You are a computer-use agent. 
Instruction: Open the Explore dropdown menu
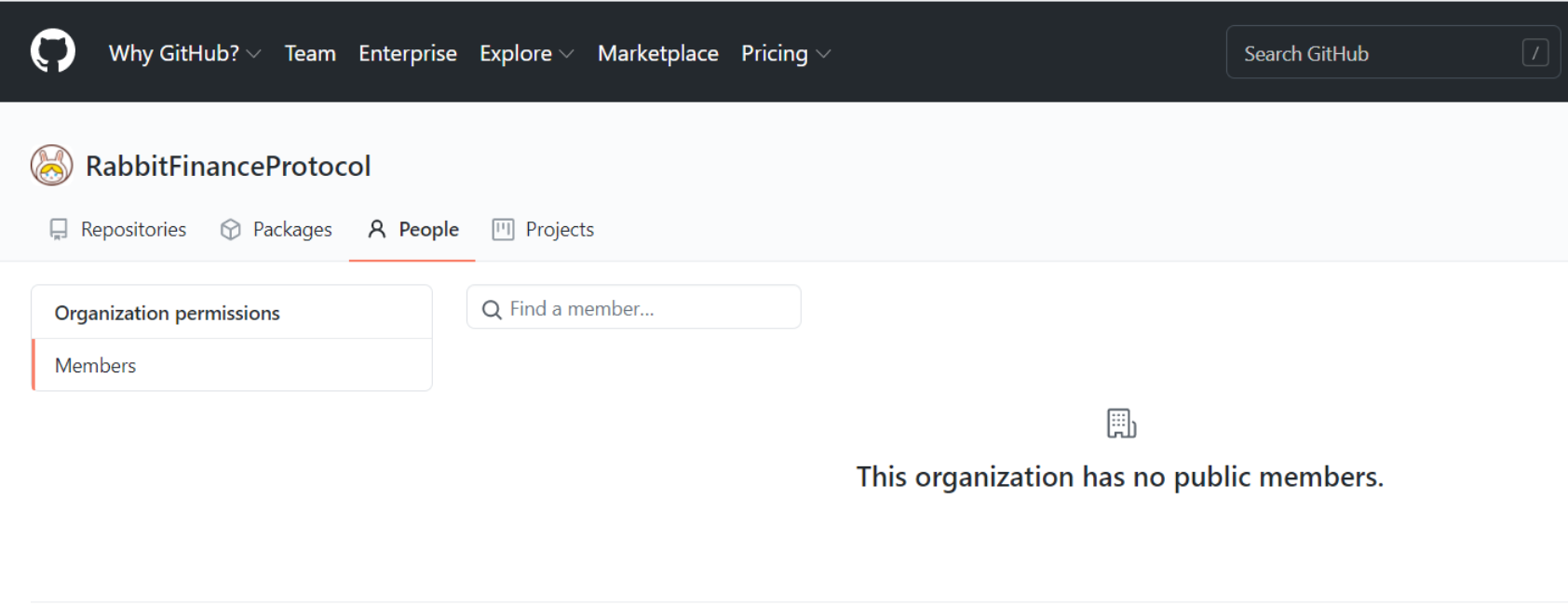[526, 53]
